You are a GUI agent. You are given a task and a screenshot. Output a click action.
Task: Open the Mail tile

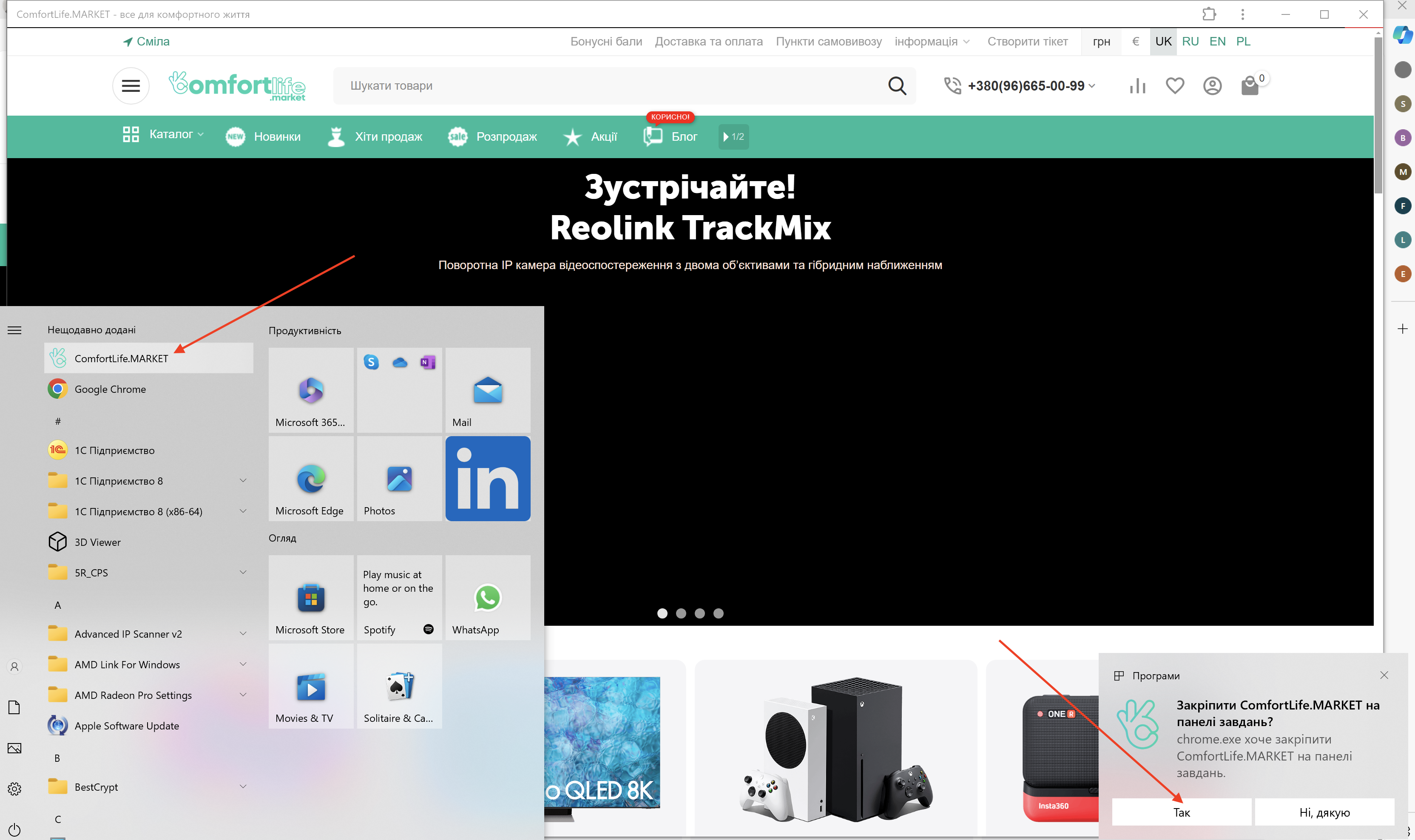[488, 390]
